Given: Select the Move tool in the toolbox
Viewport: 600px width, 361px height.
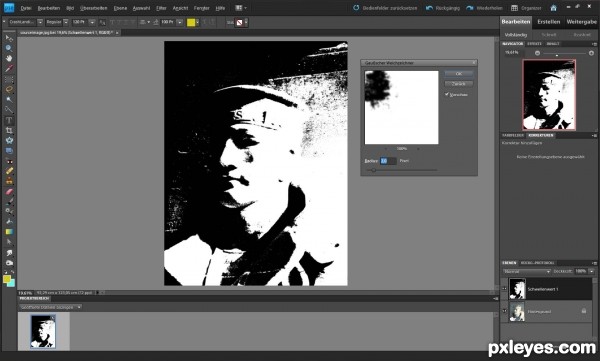Looking at the screenshot, I should click(x=9, y=38).
